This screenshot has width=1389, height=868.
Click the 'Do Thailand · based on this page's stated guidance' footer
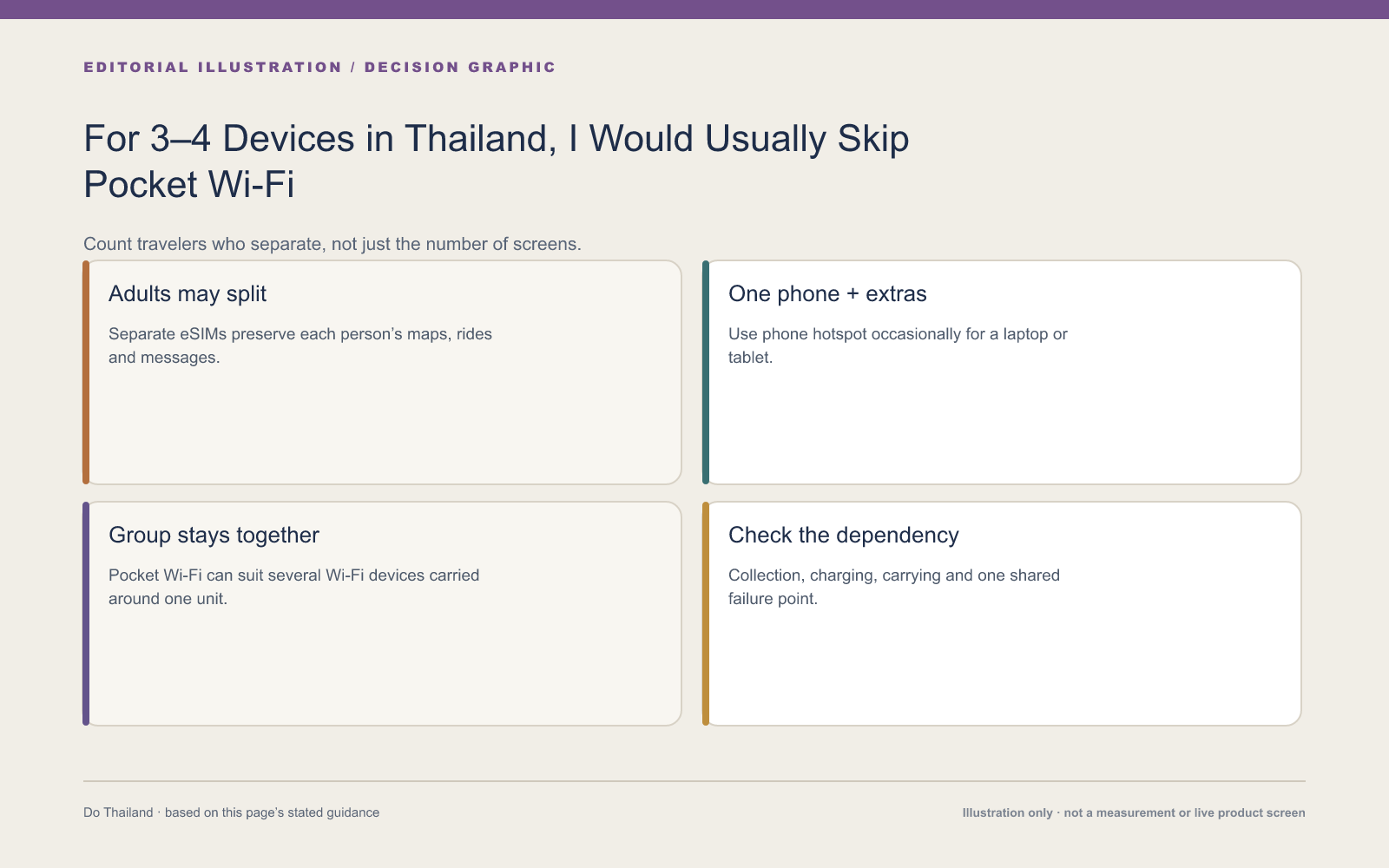[232, 812]
